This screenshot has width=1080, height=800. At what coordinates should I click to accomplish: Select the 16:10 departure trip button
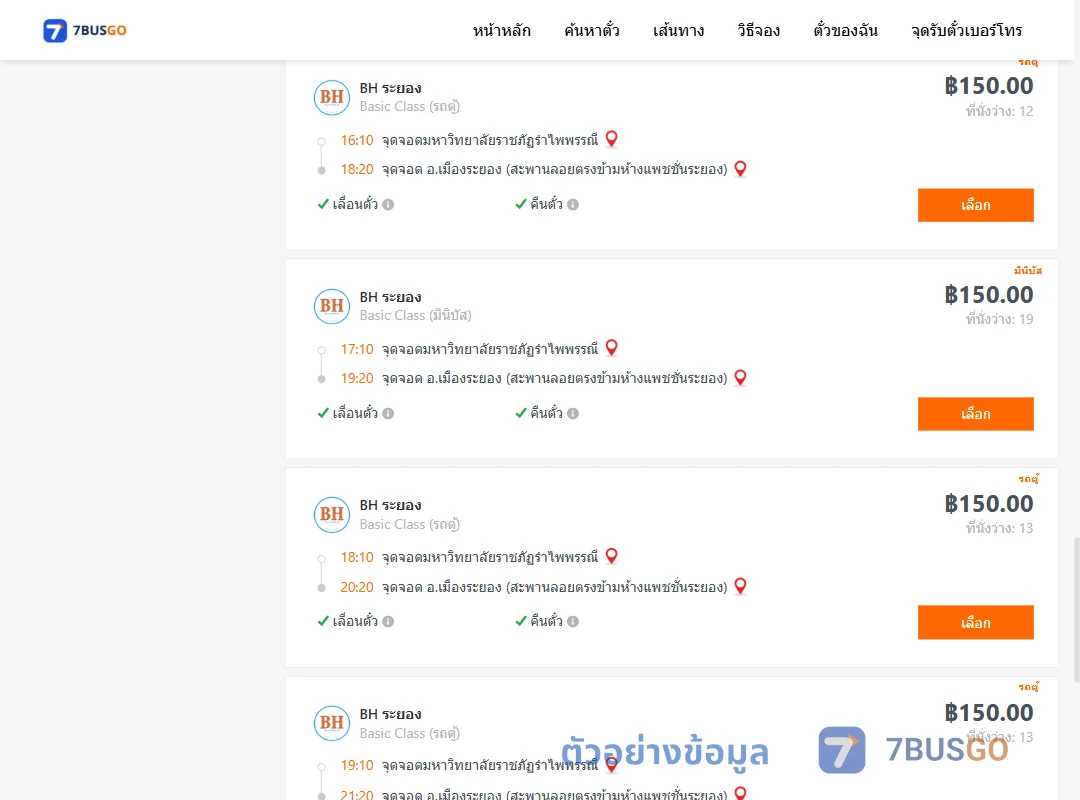(x=975, y=205)
